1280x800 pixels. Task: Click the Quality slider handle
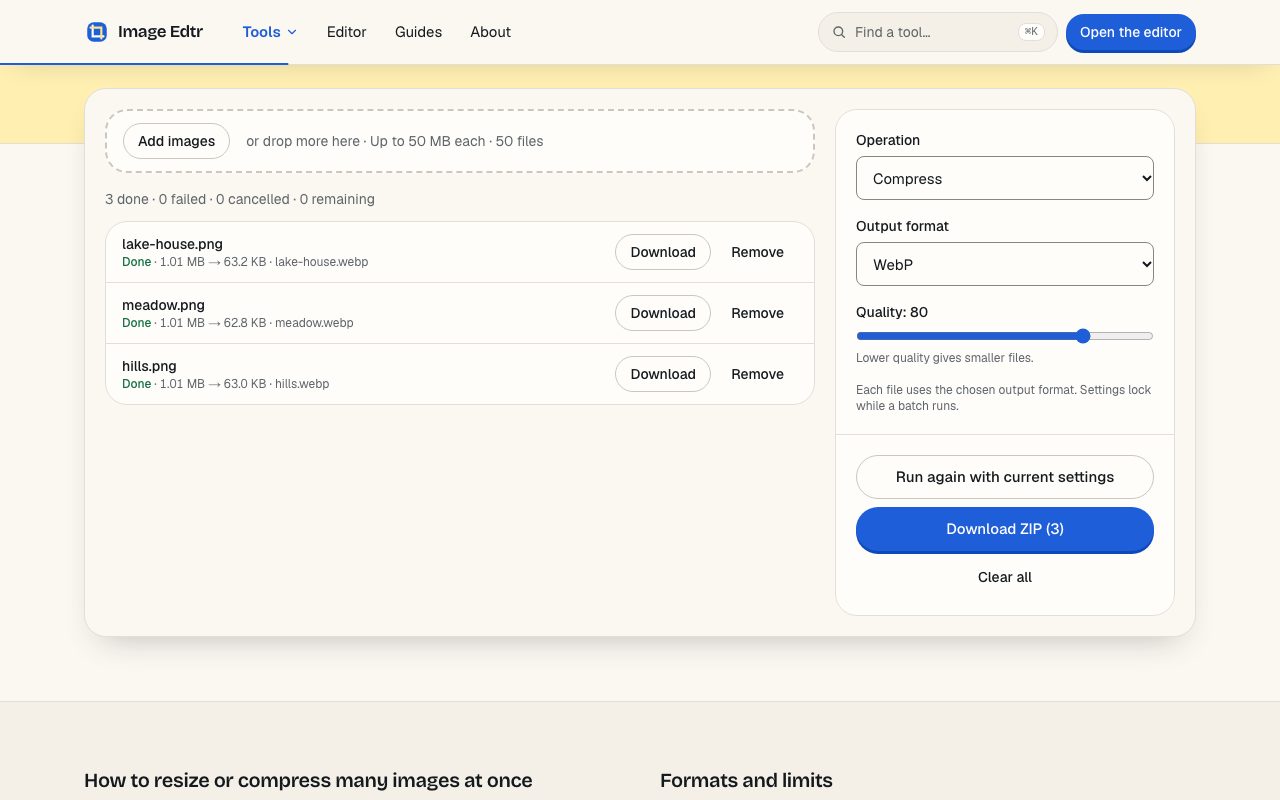(x=1083, y=336)
